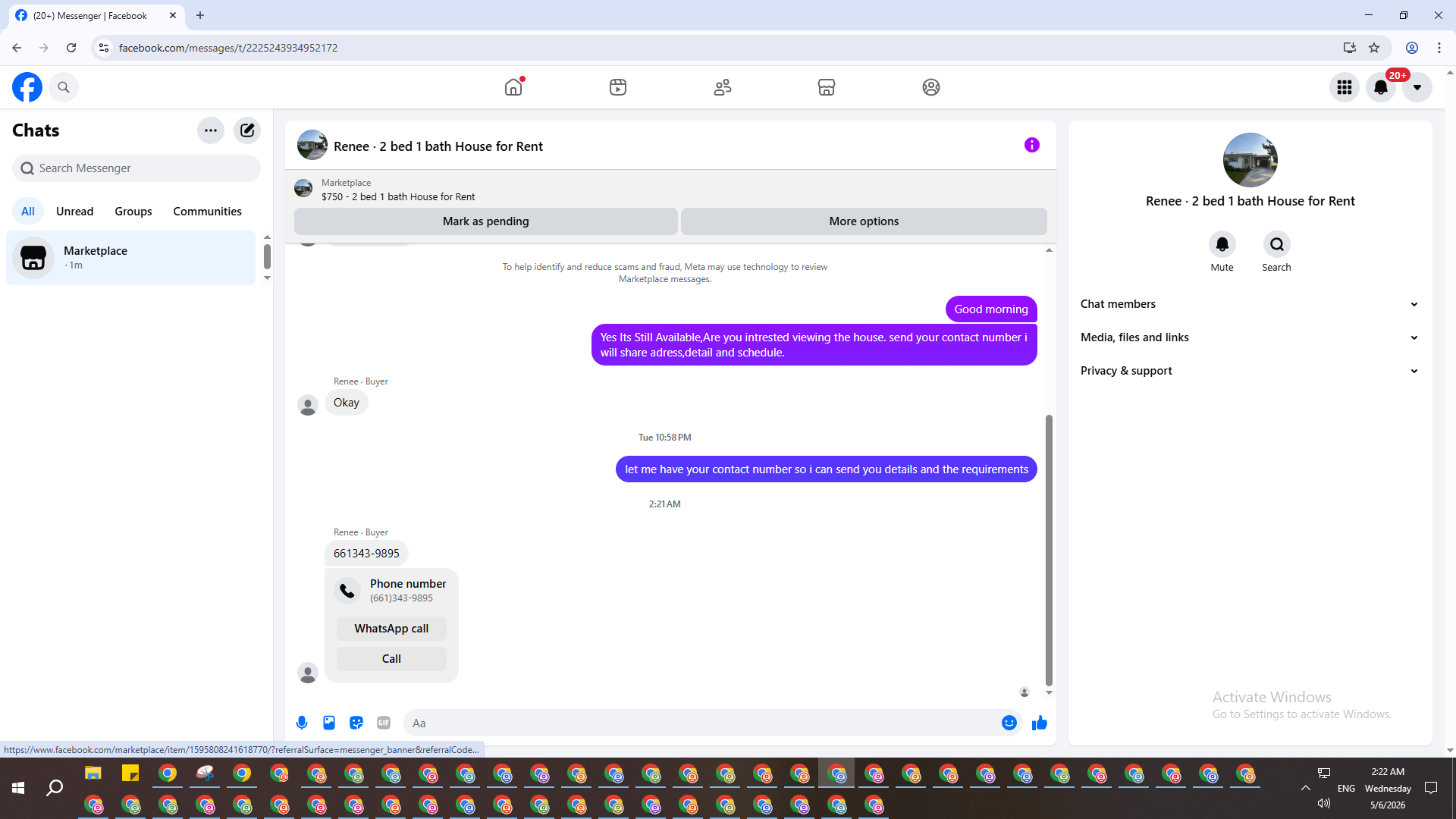
Task: Open a new browser tab
Action: [200, 15]
